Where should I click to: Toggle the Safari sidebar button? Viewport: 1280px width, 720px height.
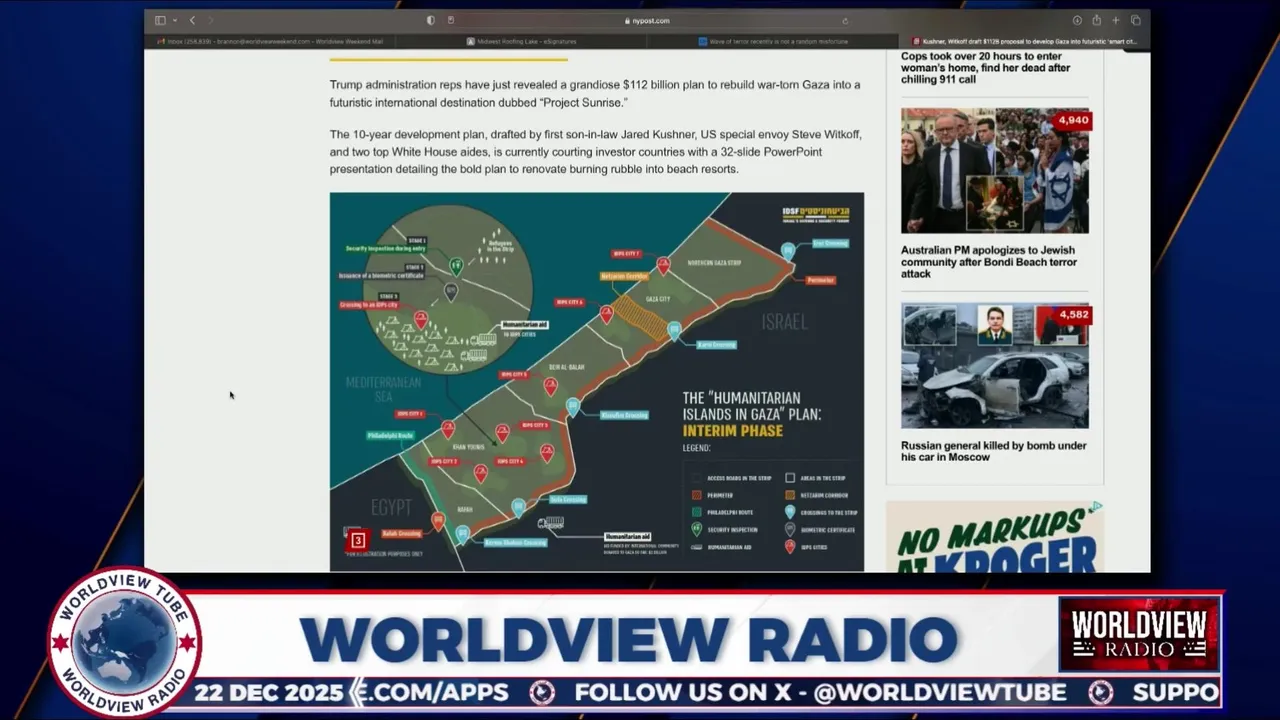[160, 20]
